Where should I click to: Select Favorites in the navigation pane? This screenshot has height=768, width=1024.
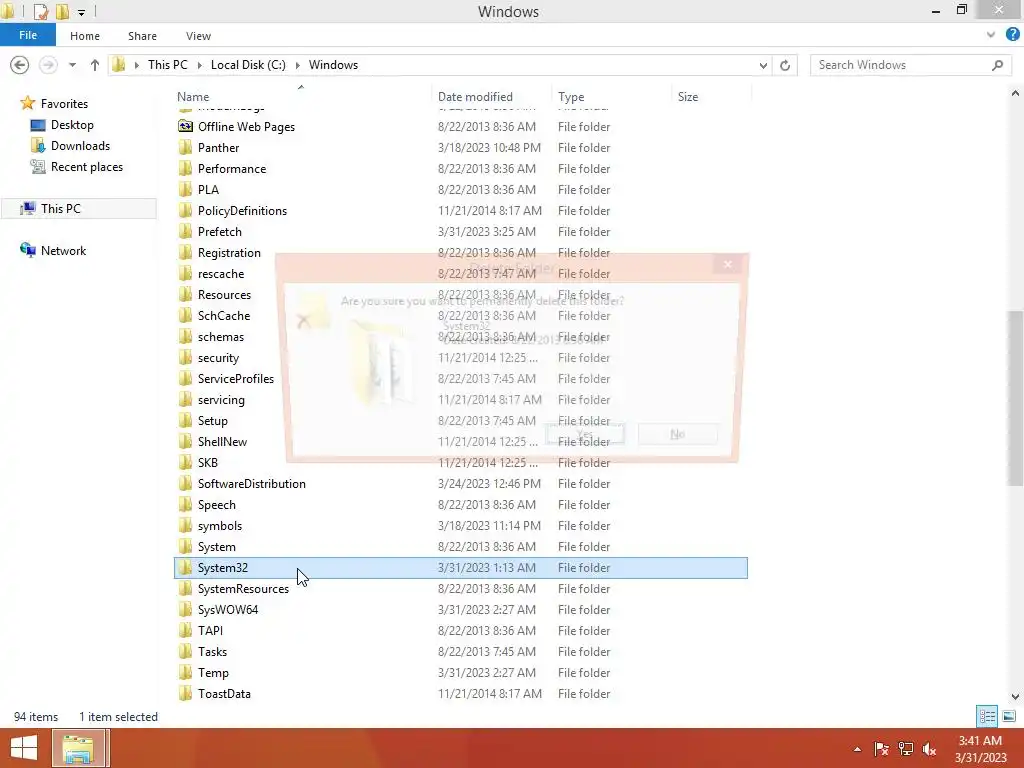tap(64, 104)
